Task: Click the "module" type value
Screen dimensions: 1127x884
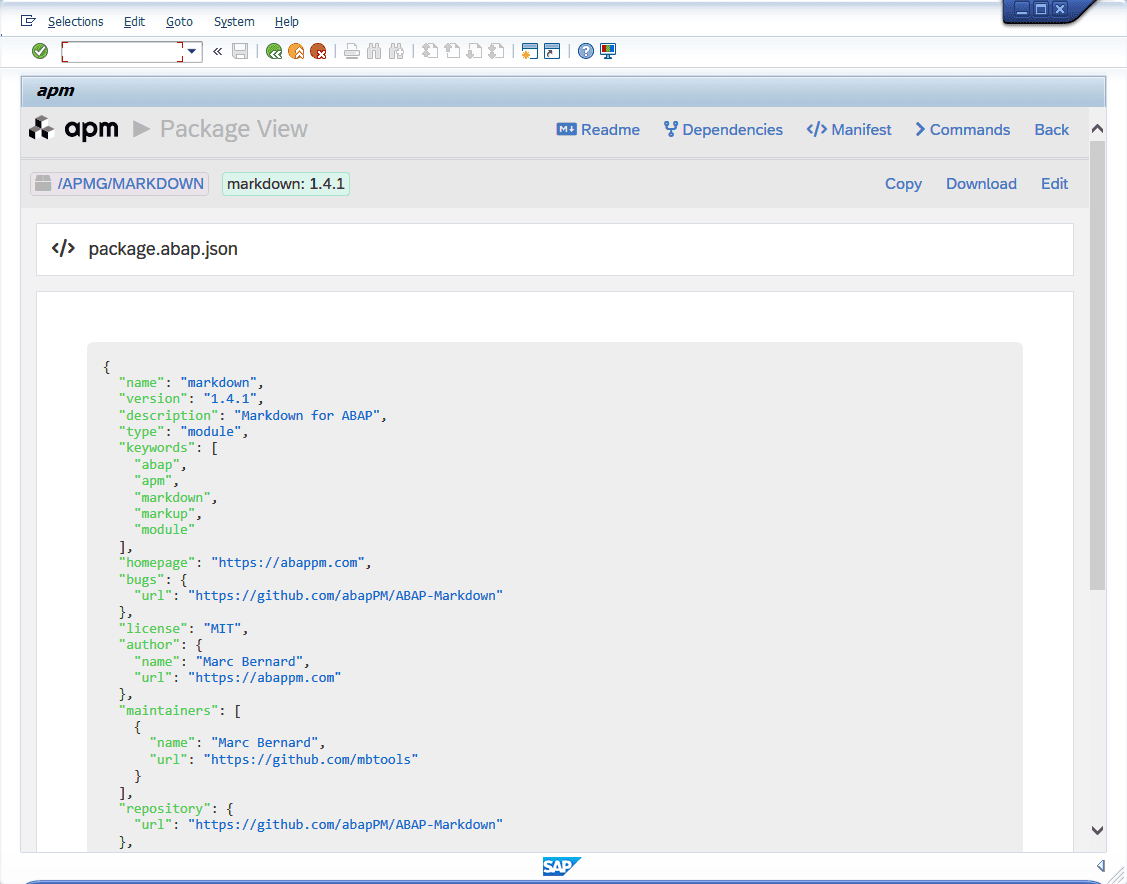Action: (211, 432)
